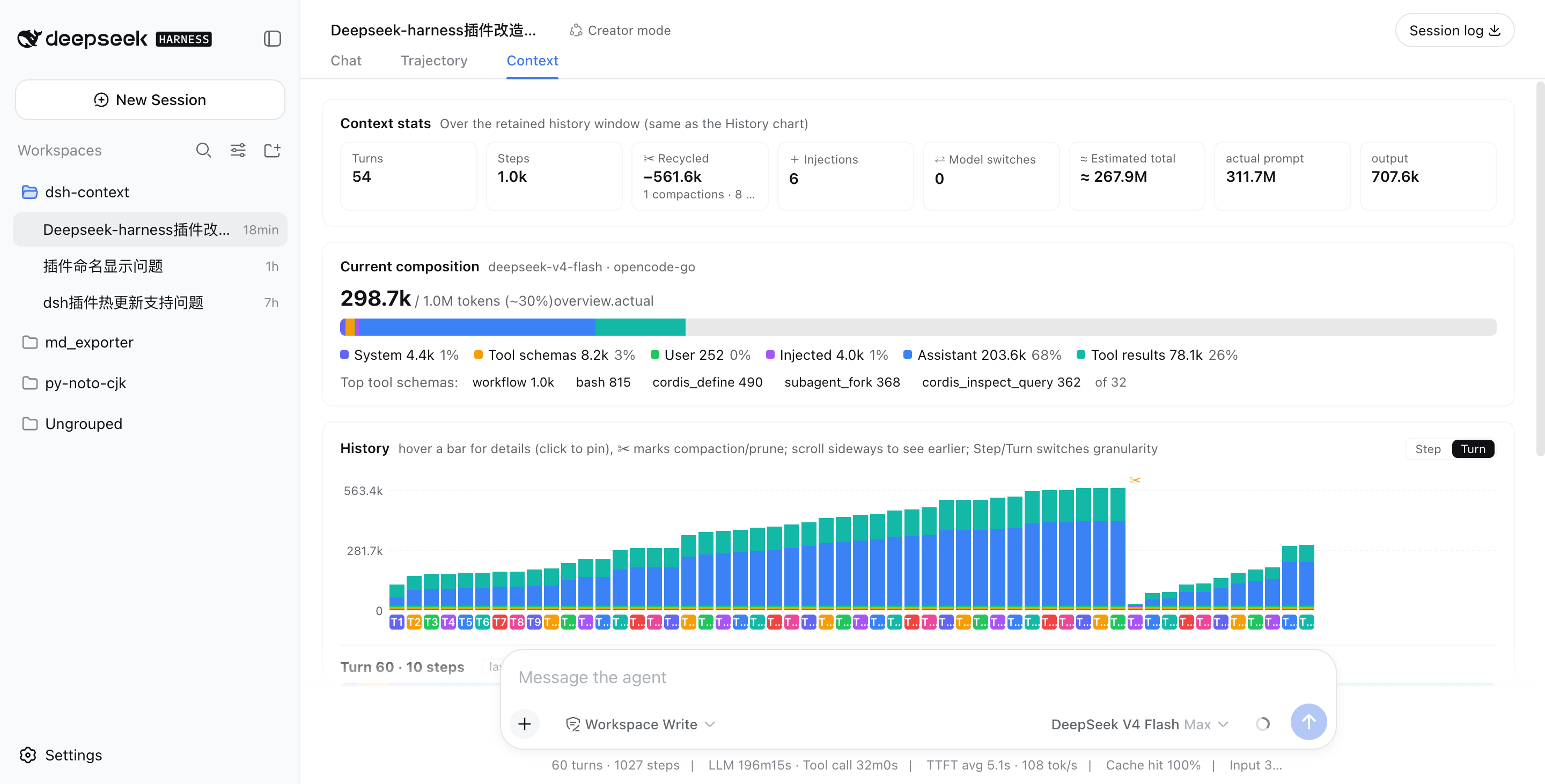
Task: Switch to the Trajectory tab
Action: 433,61
